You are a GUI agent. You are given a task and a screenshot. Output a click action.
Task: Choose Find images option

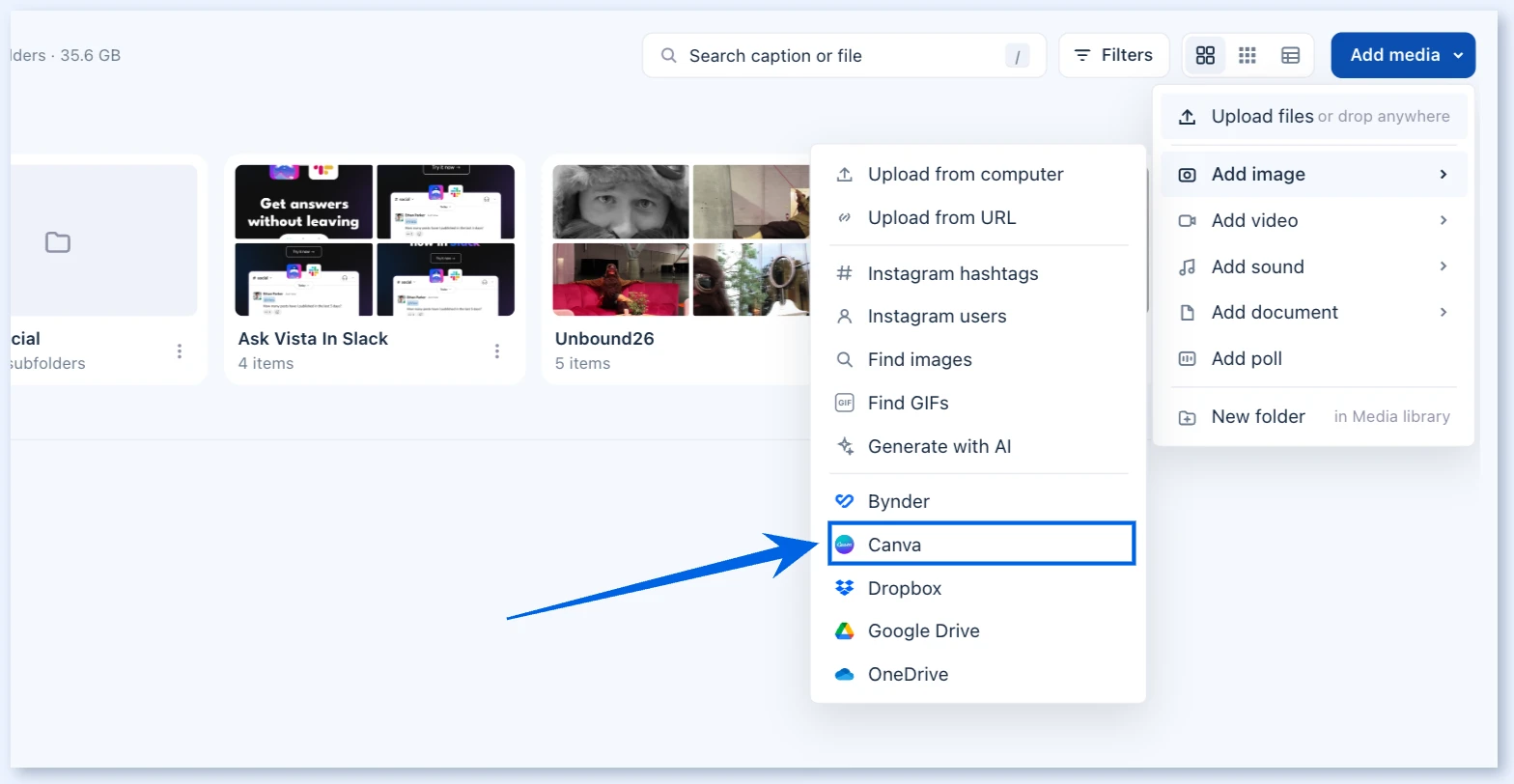[978, 360]
